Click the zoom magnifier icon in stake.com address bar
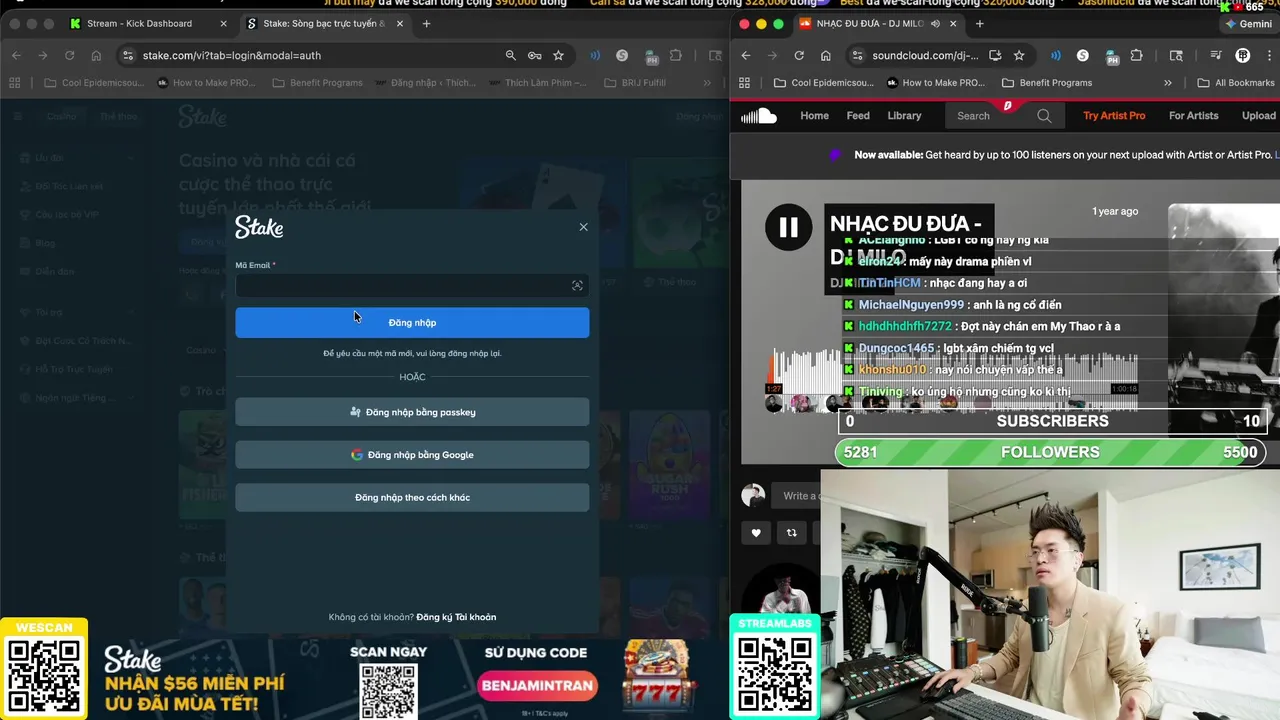The image size is (1280, 720). click(510, 55)
